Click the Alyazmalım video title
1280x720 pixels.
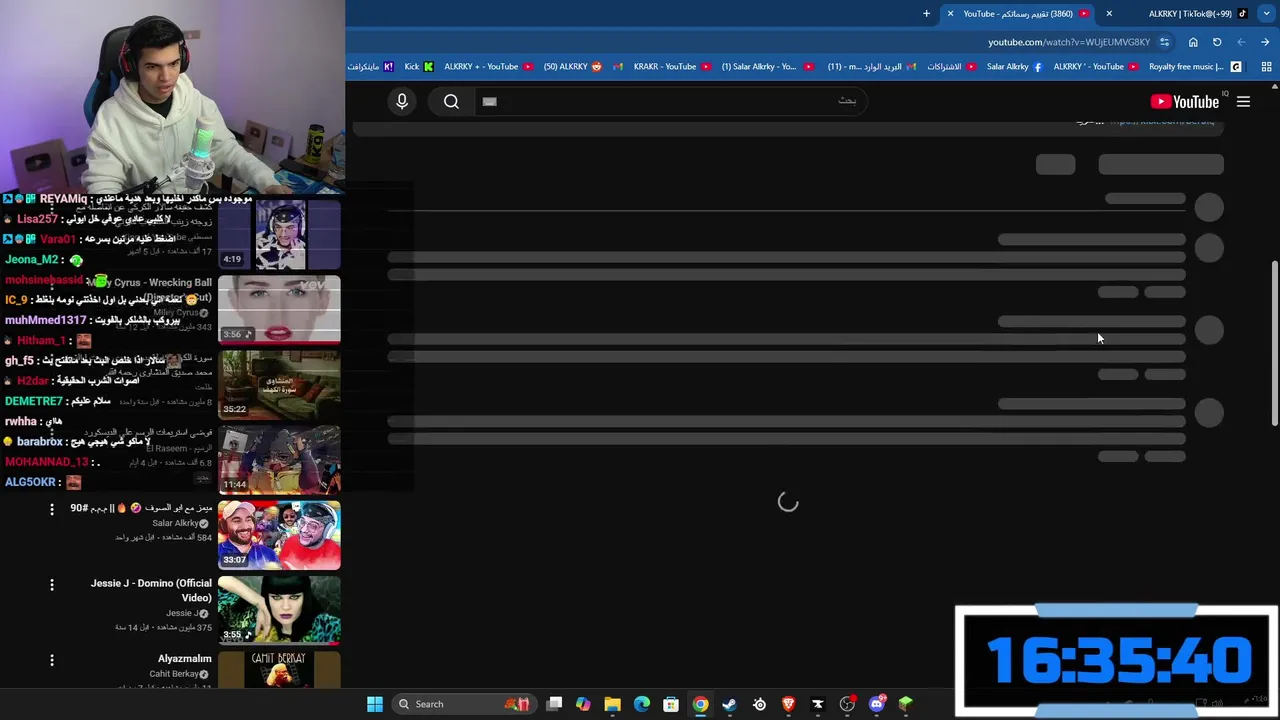[185, 659]
